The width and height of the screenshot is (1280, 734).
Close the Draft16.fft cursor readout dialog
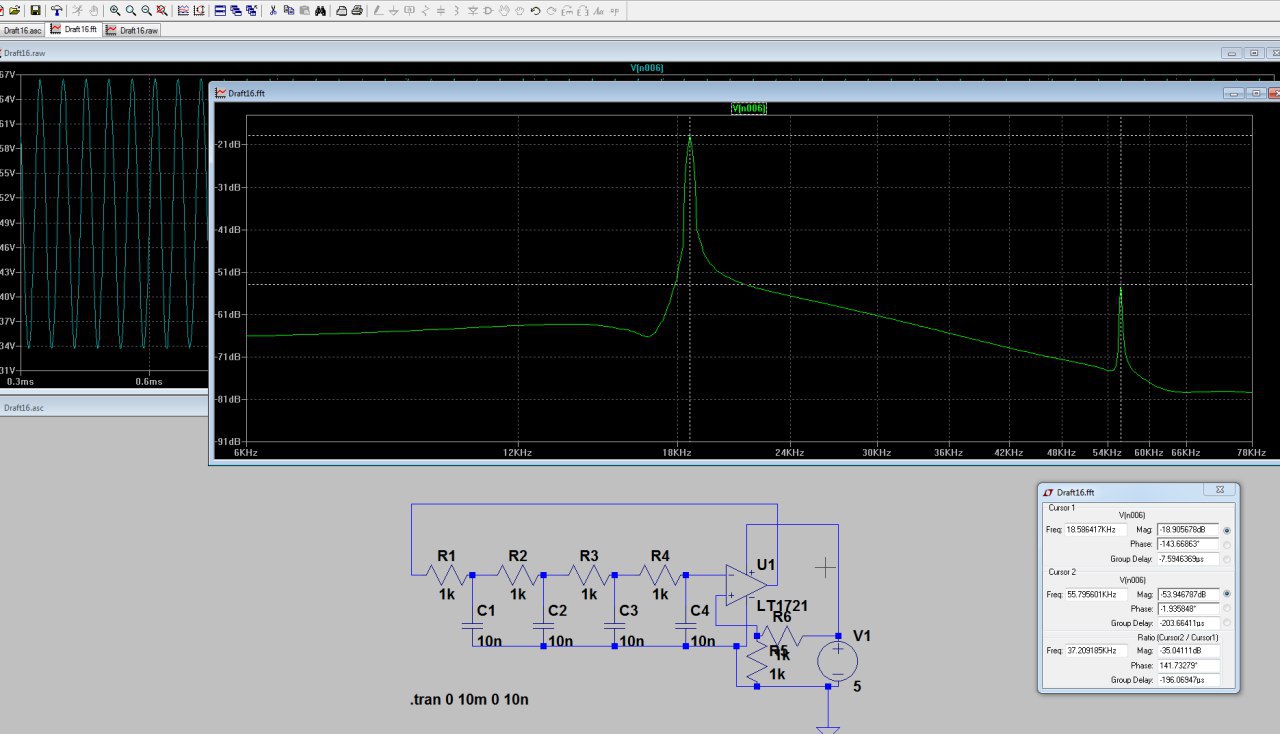(x=1221, y=491)
